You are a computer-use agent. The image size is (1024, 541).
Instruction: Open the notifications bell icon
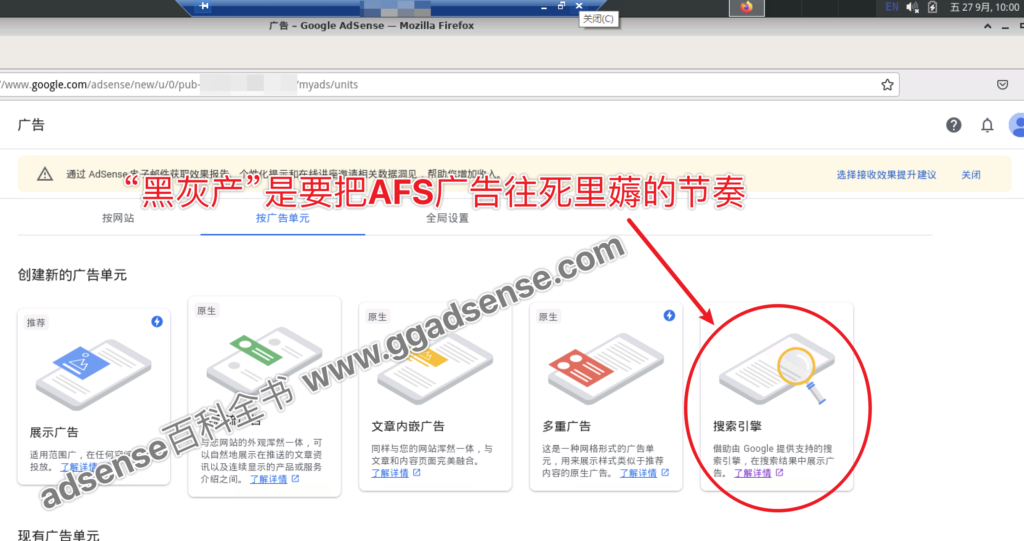[987, 125]
